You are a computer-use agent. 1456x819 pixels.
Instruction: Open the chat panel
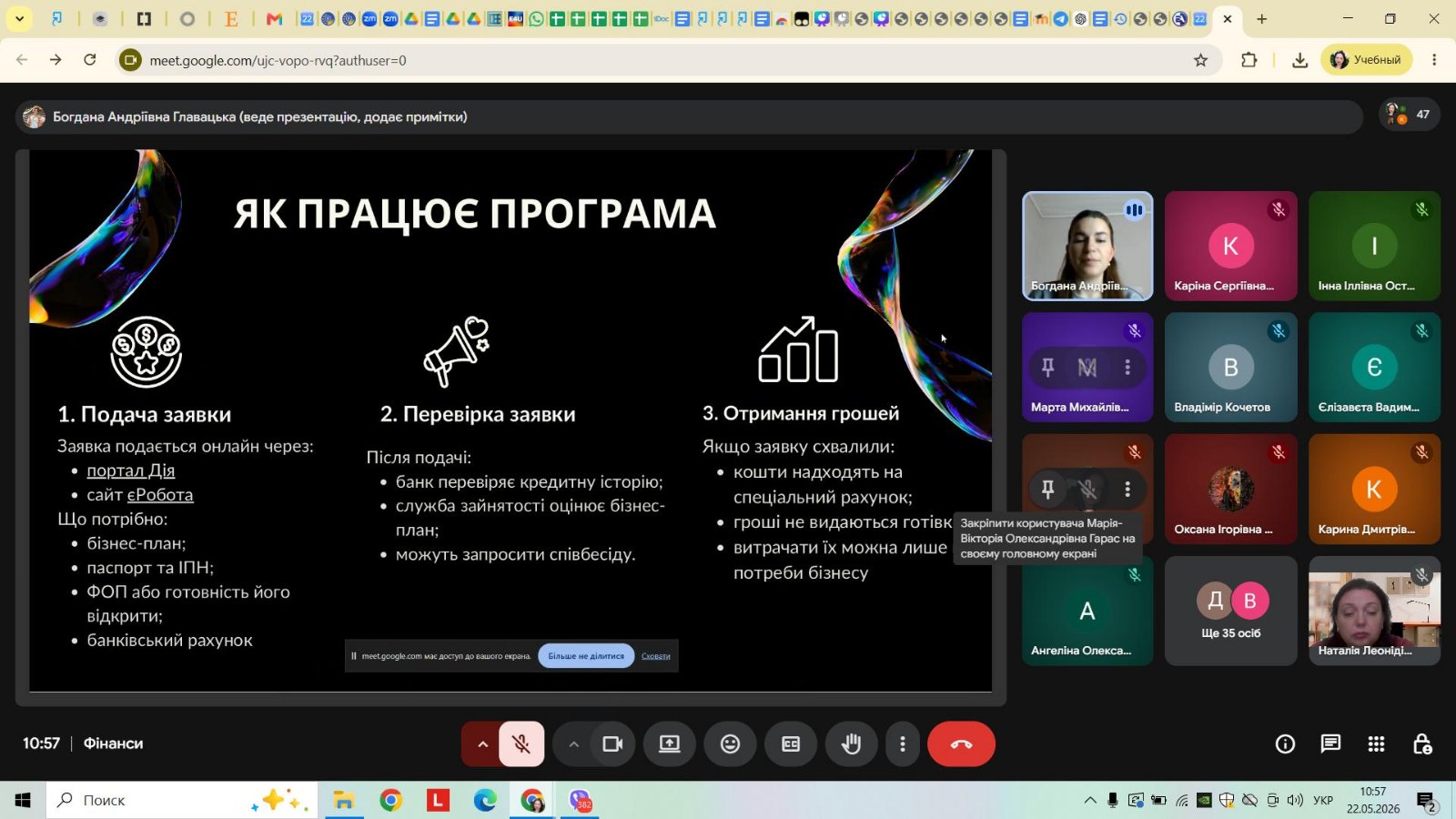pyautogui.click(x=1330, y=744)
